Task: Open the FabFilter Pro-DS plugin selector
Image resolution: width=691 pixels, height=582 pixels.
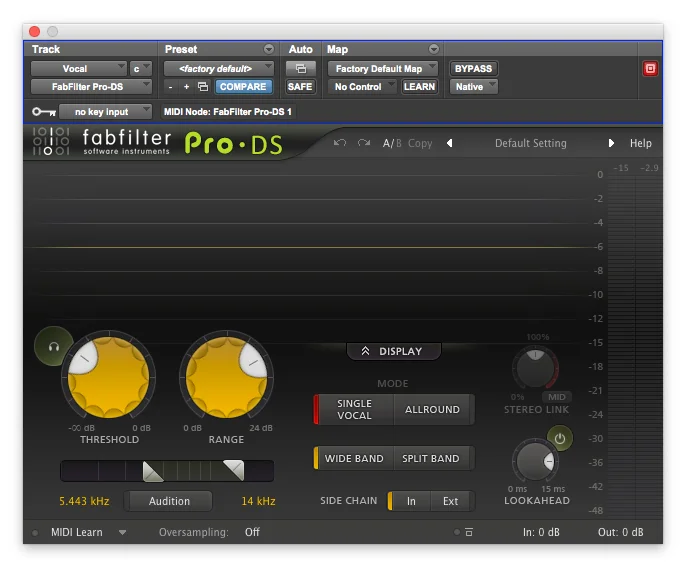Action: [91, 87]
